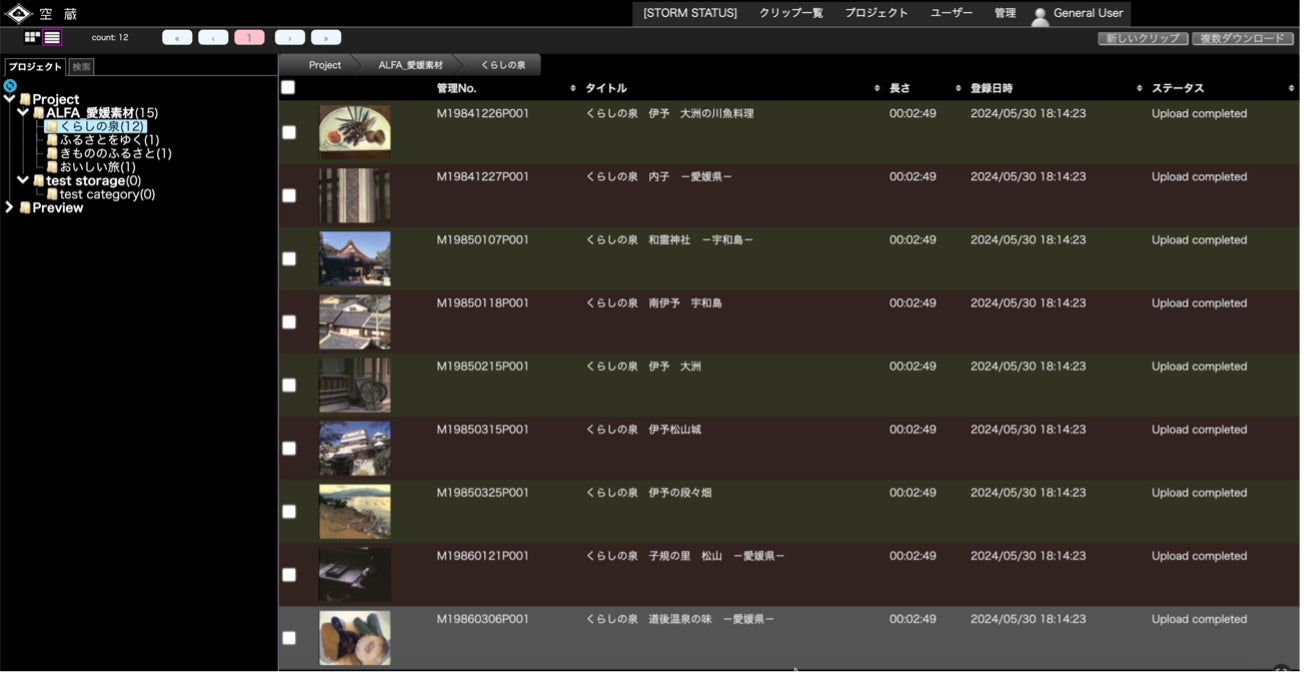Click the 新しいクリップ button
The height and width of the screenshot is (675, 1304).
[x=1143, y=39]
